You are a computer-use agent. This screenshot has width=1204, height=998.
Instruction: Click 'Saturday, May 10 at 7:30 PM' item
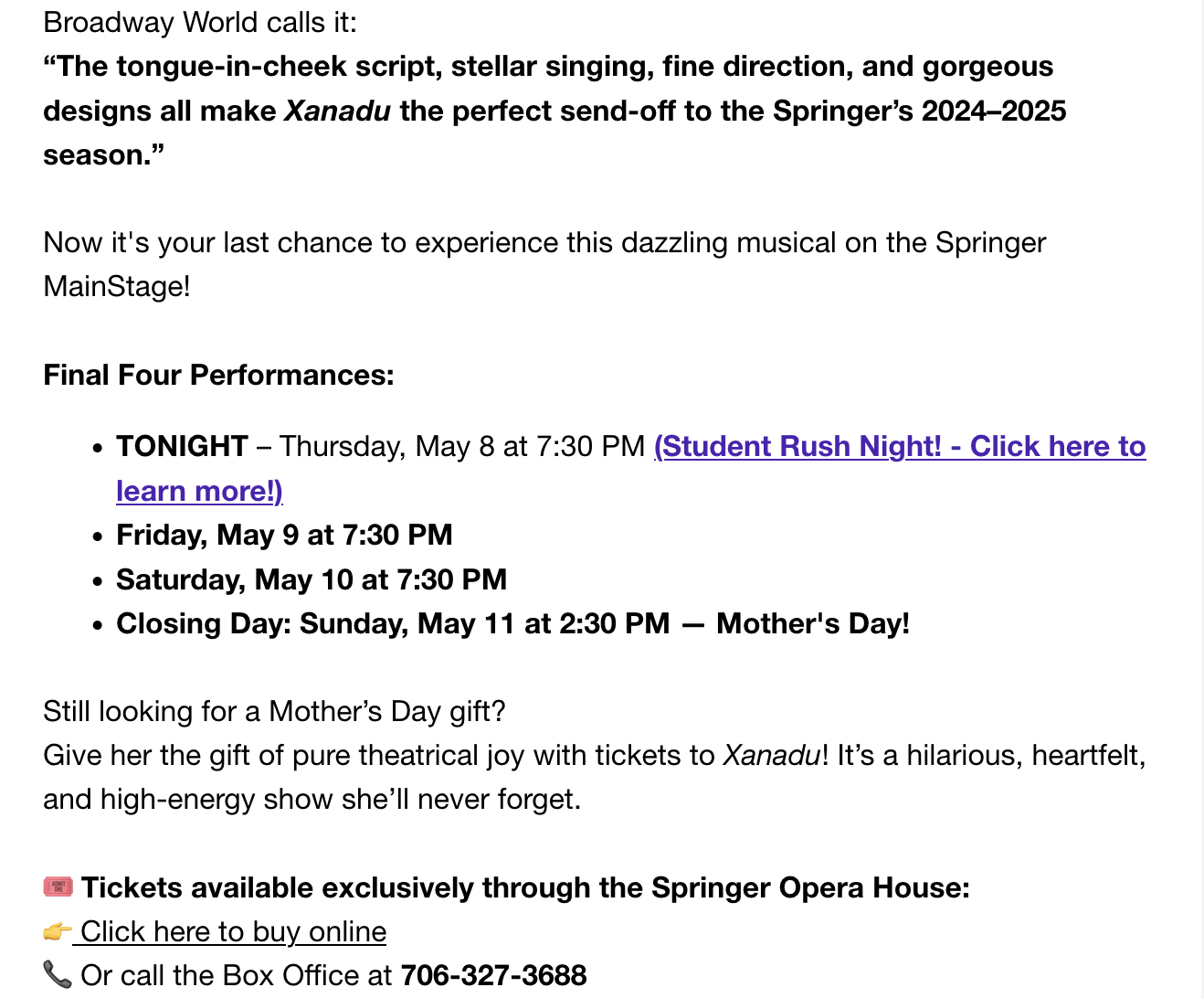312,579
